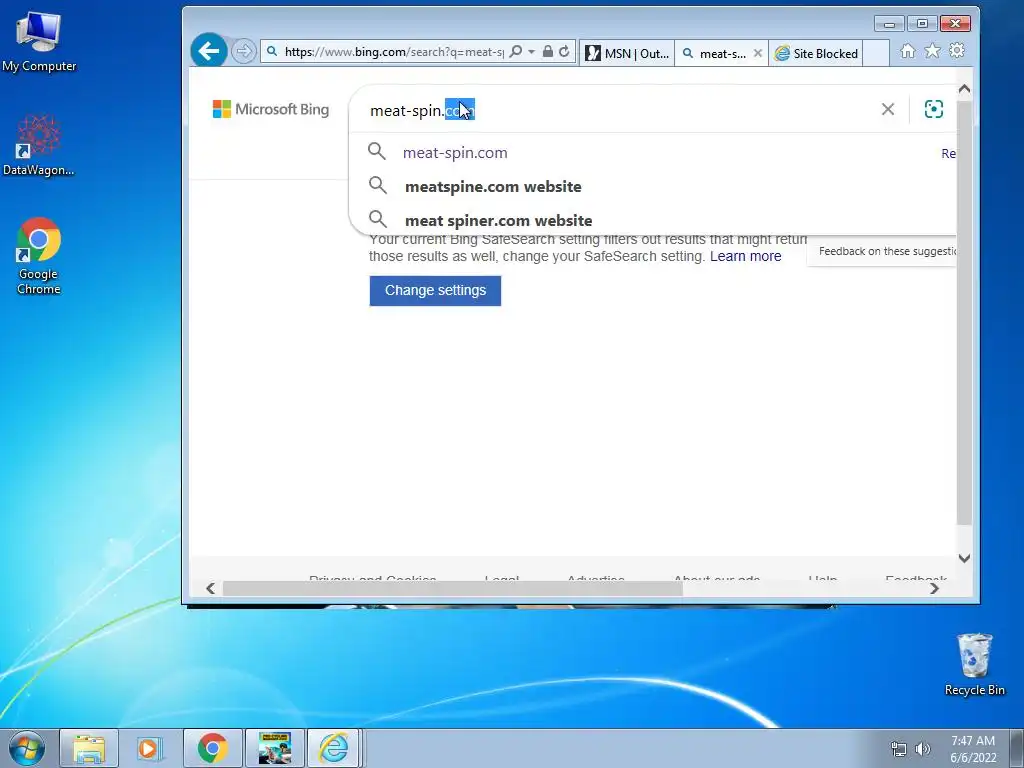Click the Internet Explorer taskbar icon

coord(334,748)
